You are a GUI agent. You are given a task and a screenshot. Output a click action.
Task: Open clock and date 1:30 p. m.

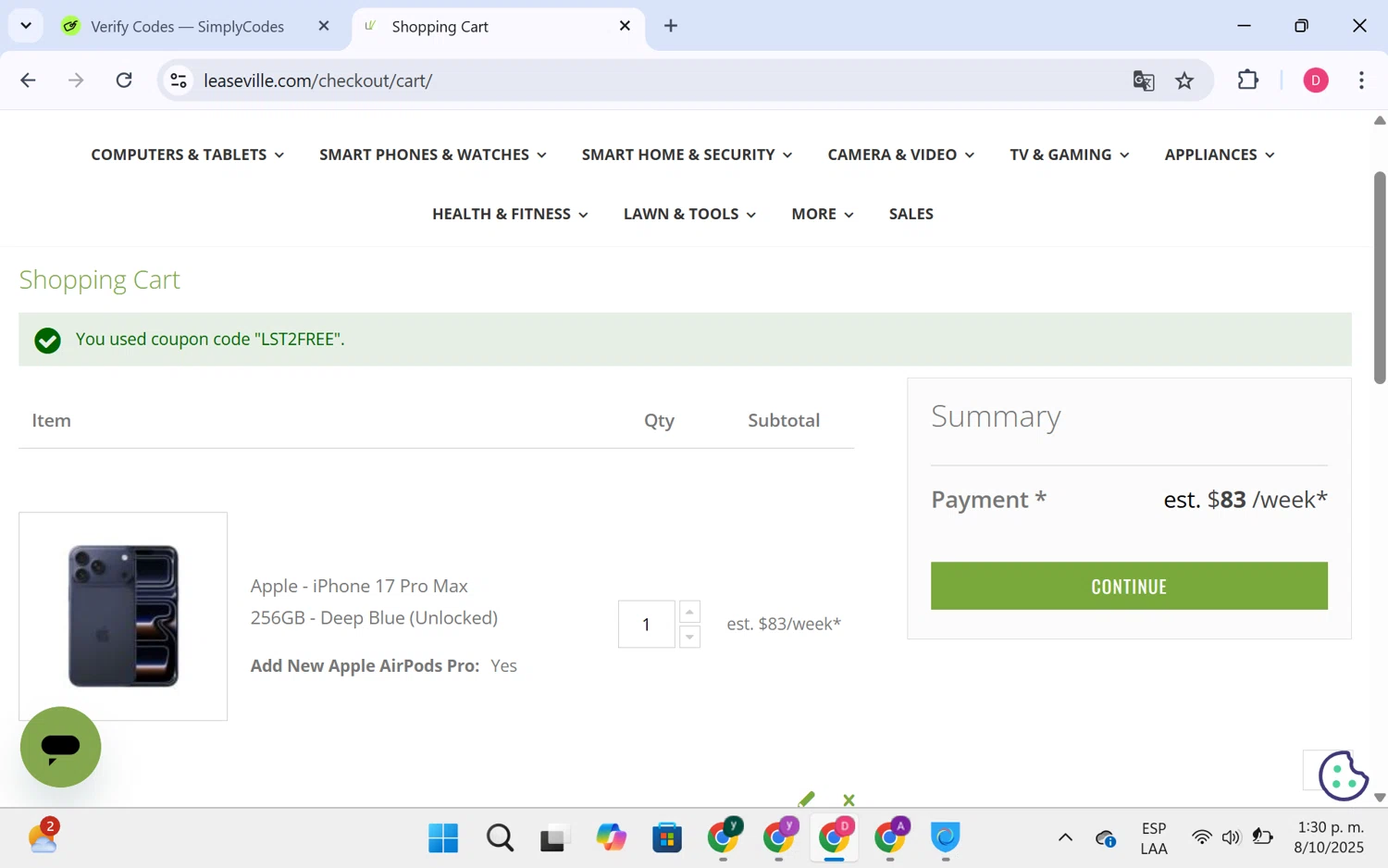1330,837
